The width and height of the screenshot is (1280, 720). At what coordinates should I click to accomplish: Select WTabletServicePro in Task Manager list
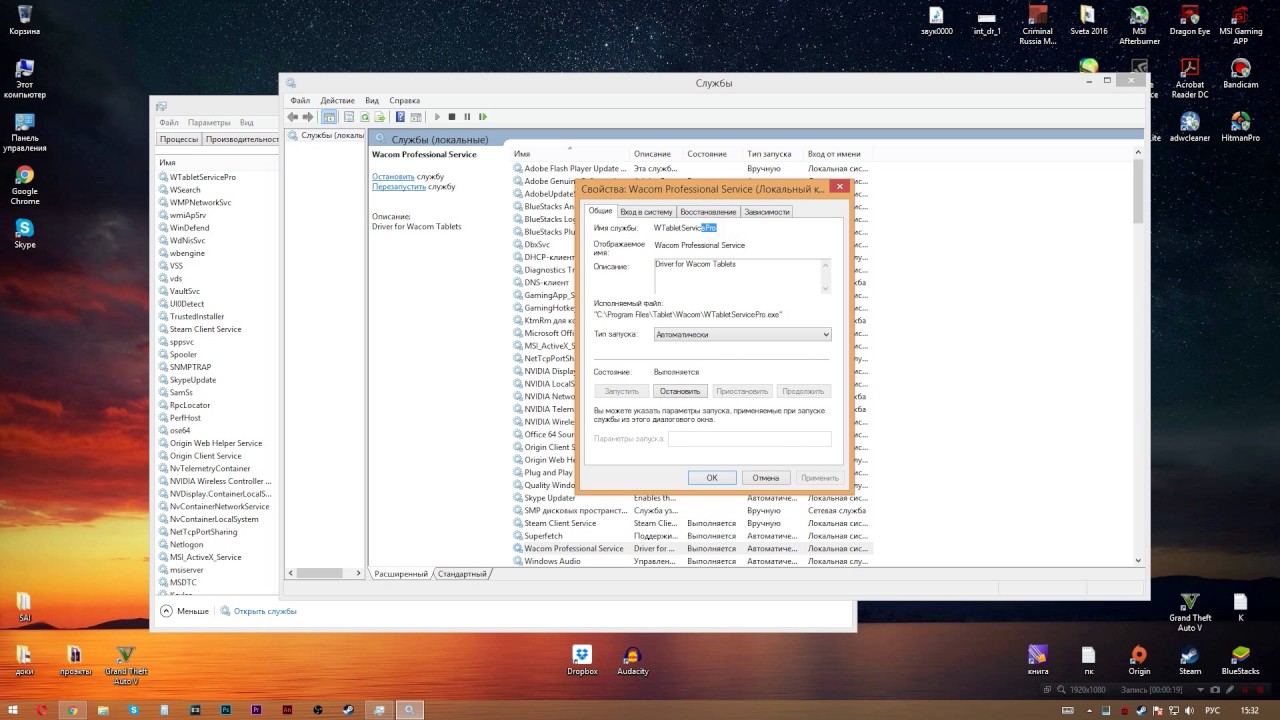(x=202, y=177)
